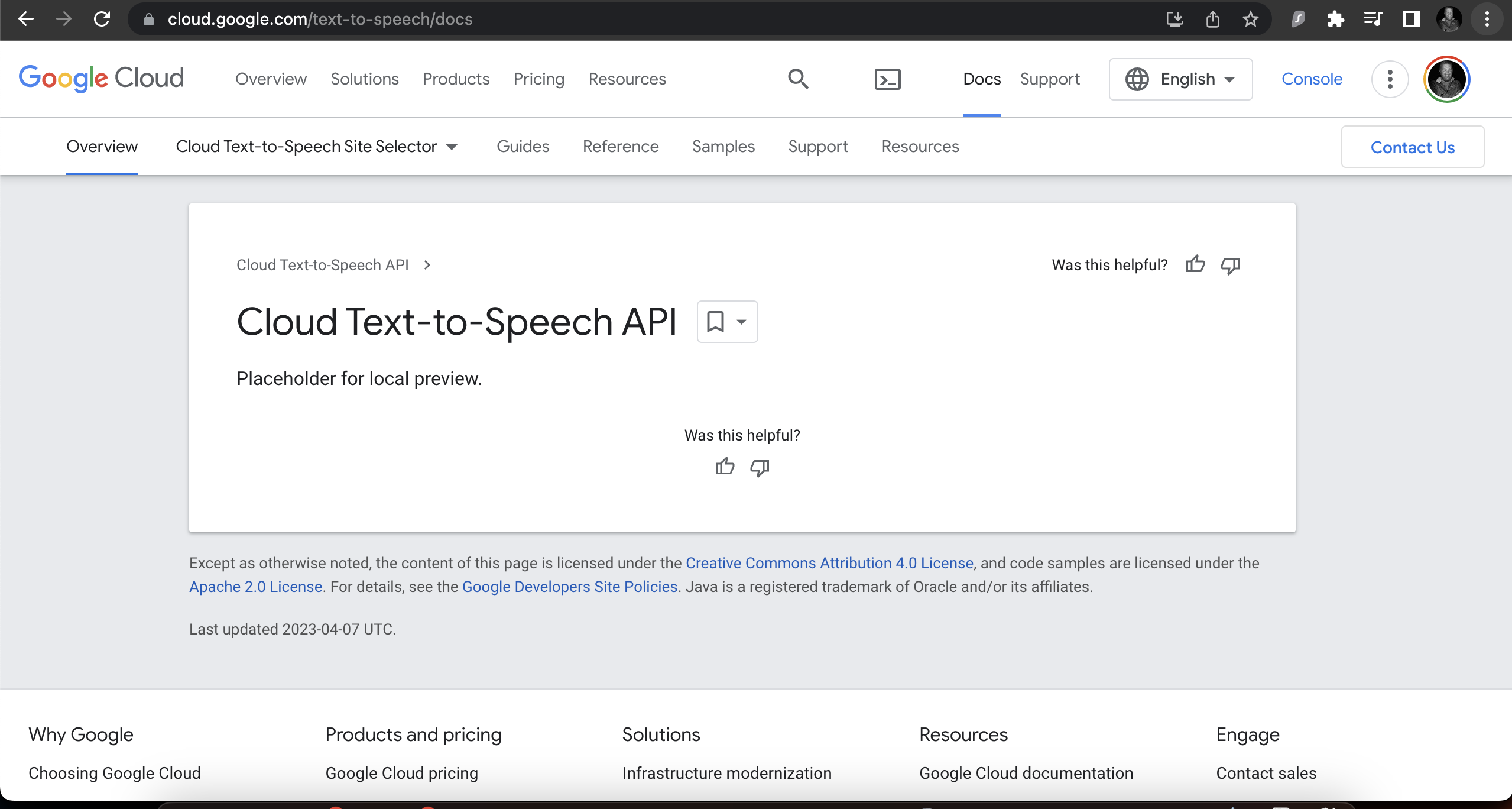1512x809 pixels.
Task: Reload the page with browser refresh
Action: (x=102, y=20)
